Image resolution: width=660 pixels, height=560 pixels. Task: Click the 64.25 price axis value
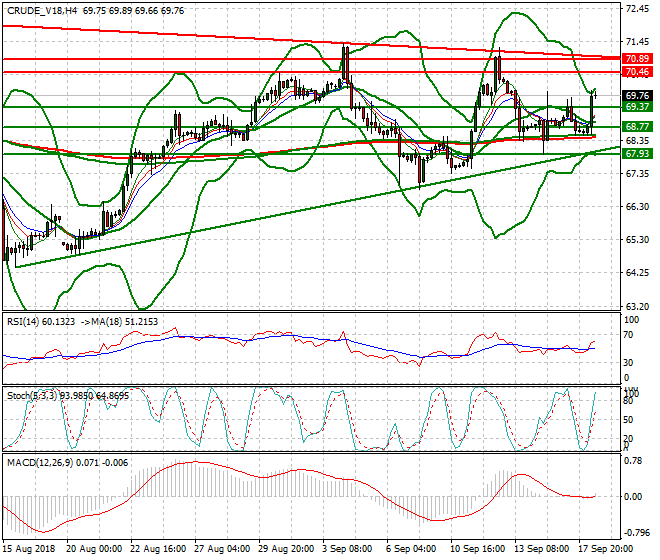pyautogui.click(x=637, y=273)
